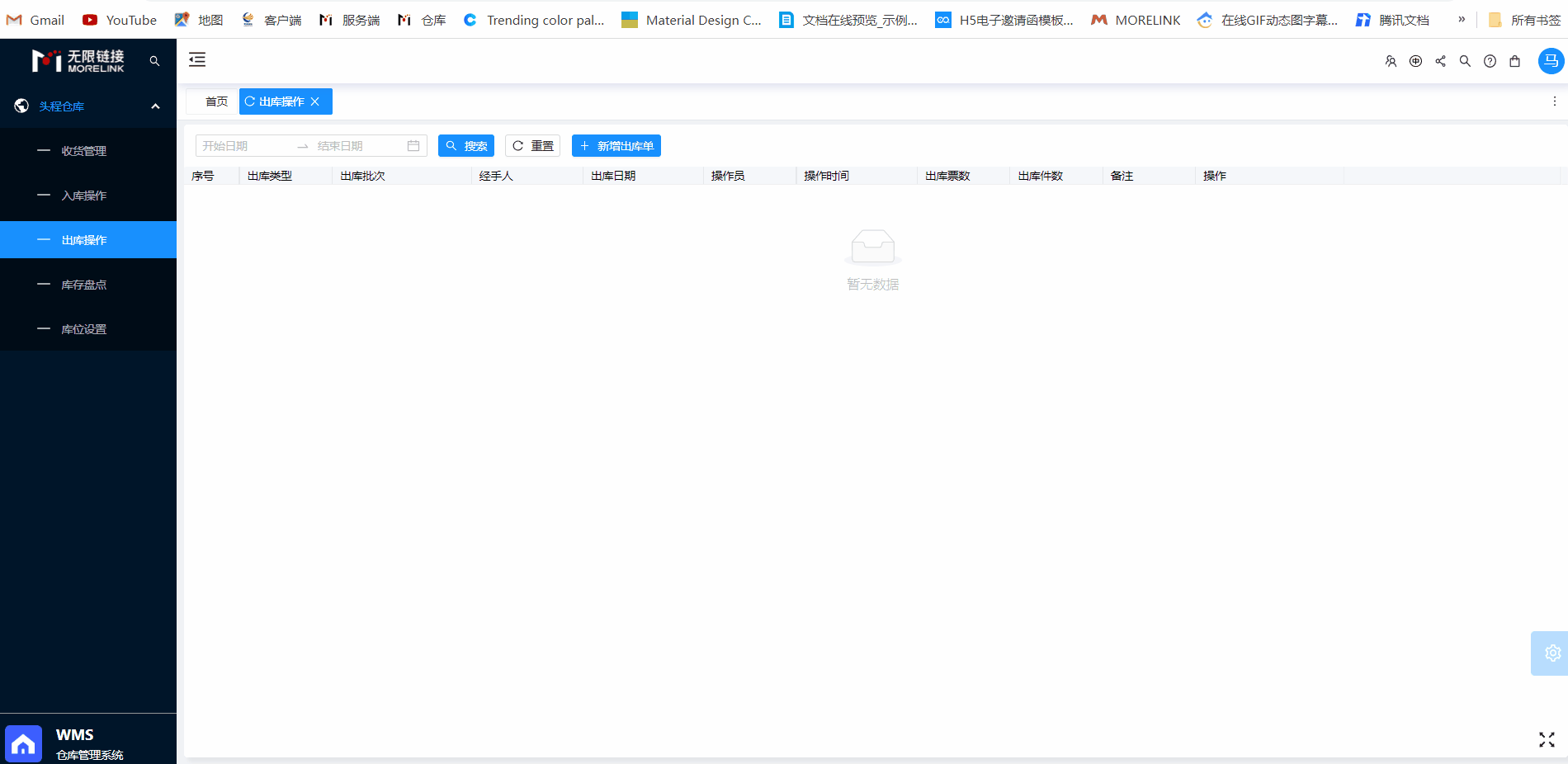1568x764 pixels.
Task: Close the 出库操作 tab with its X
Action: coord(314,101)
